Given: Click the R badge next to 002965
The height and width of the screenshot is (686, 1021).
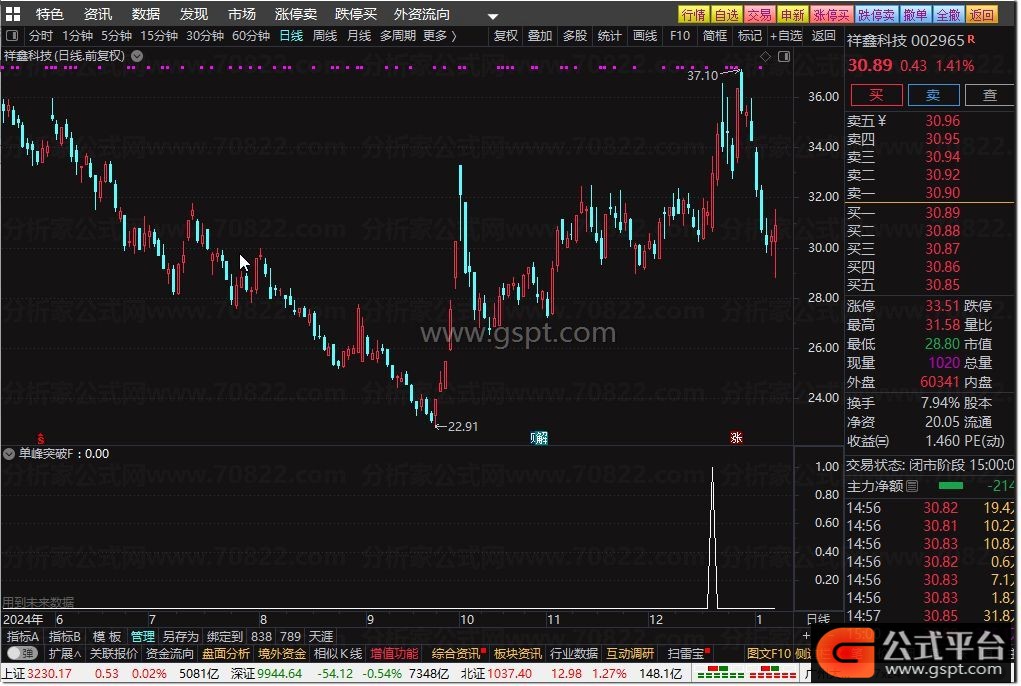Looking at the screenshot, I should point(971,39).
